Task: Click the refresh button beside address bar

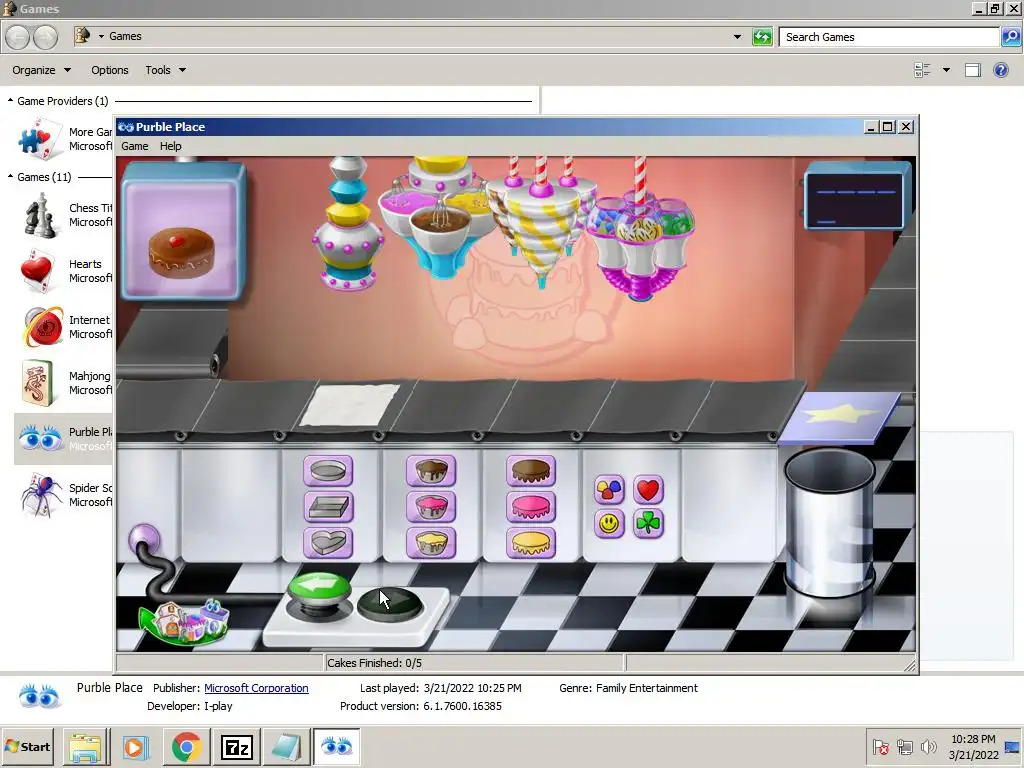Action: 762,37
